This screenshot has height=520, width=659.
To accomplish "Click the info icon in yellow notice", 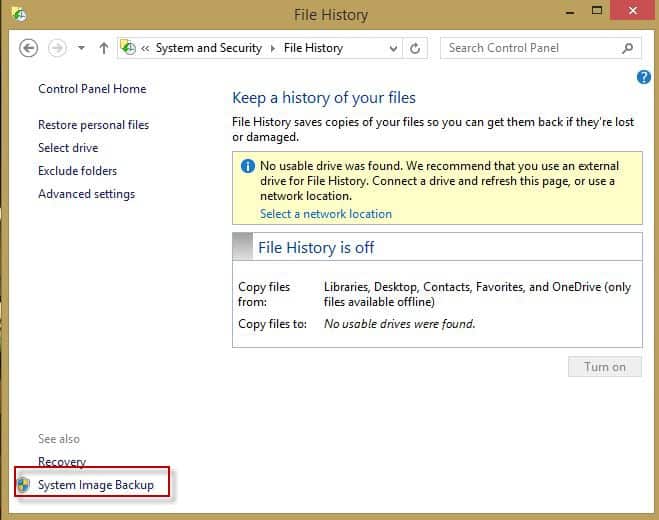I will 248,166.
